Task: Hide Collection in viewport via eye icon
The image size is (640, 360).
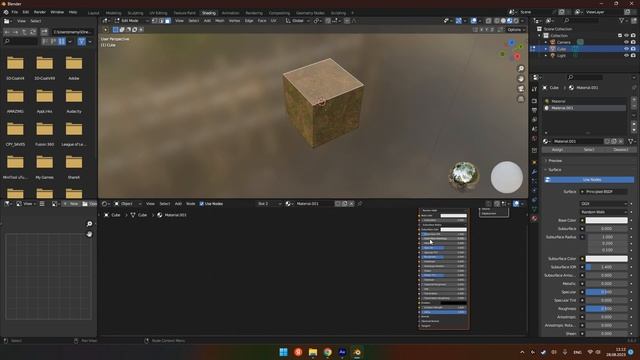Action: [627, 36]
